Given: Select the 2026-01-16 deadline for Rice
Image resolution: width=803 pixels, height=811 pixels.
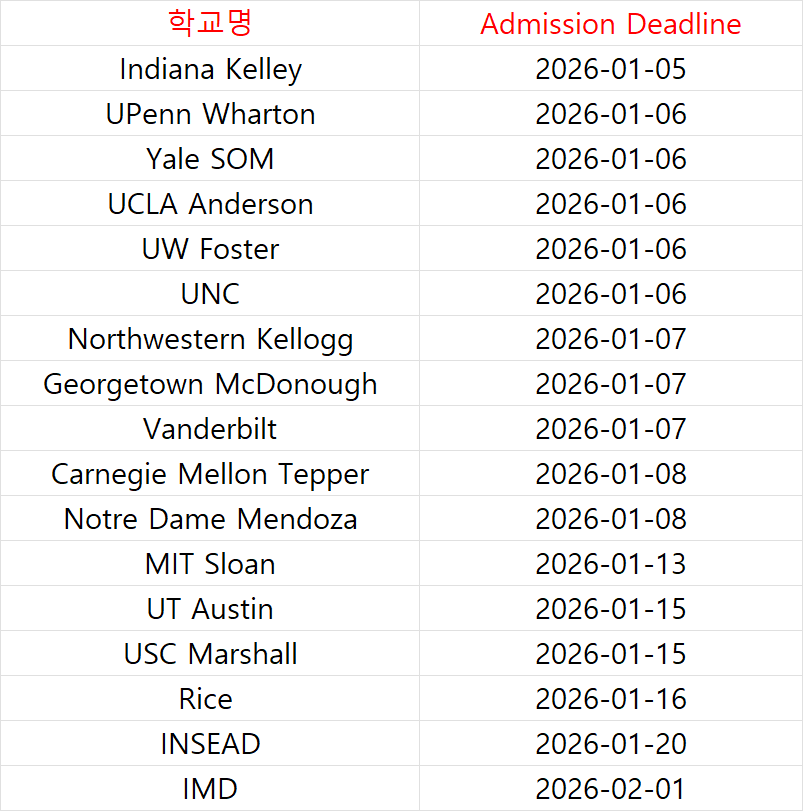Looking at the screenshot, I should tap(611, 698).
